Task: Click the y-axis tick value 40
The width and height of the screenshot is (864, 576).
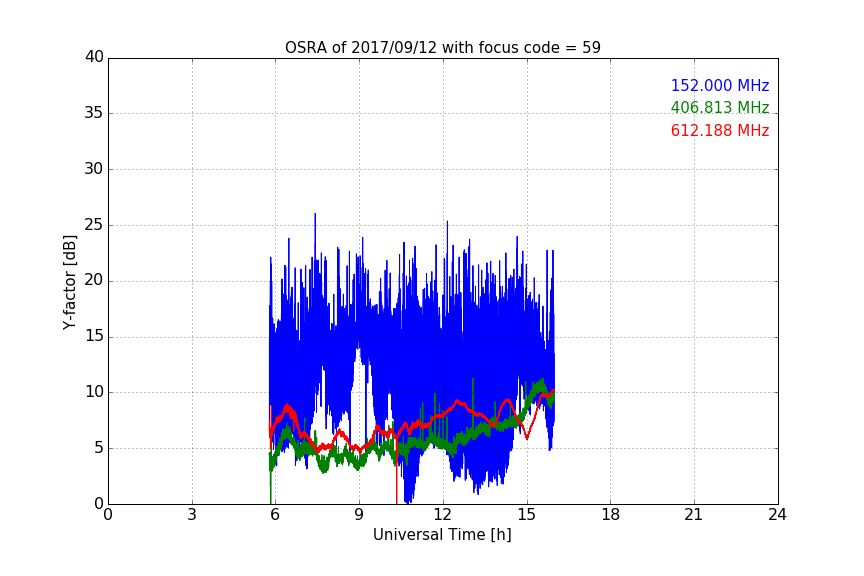Action: pos(94,57)
